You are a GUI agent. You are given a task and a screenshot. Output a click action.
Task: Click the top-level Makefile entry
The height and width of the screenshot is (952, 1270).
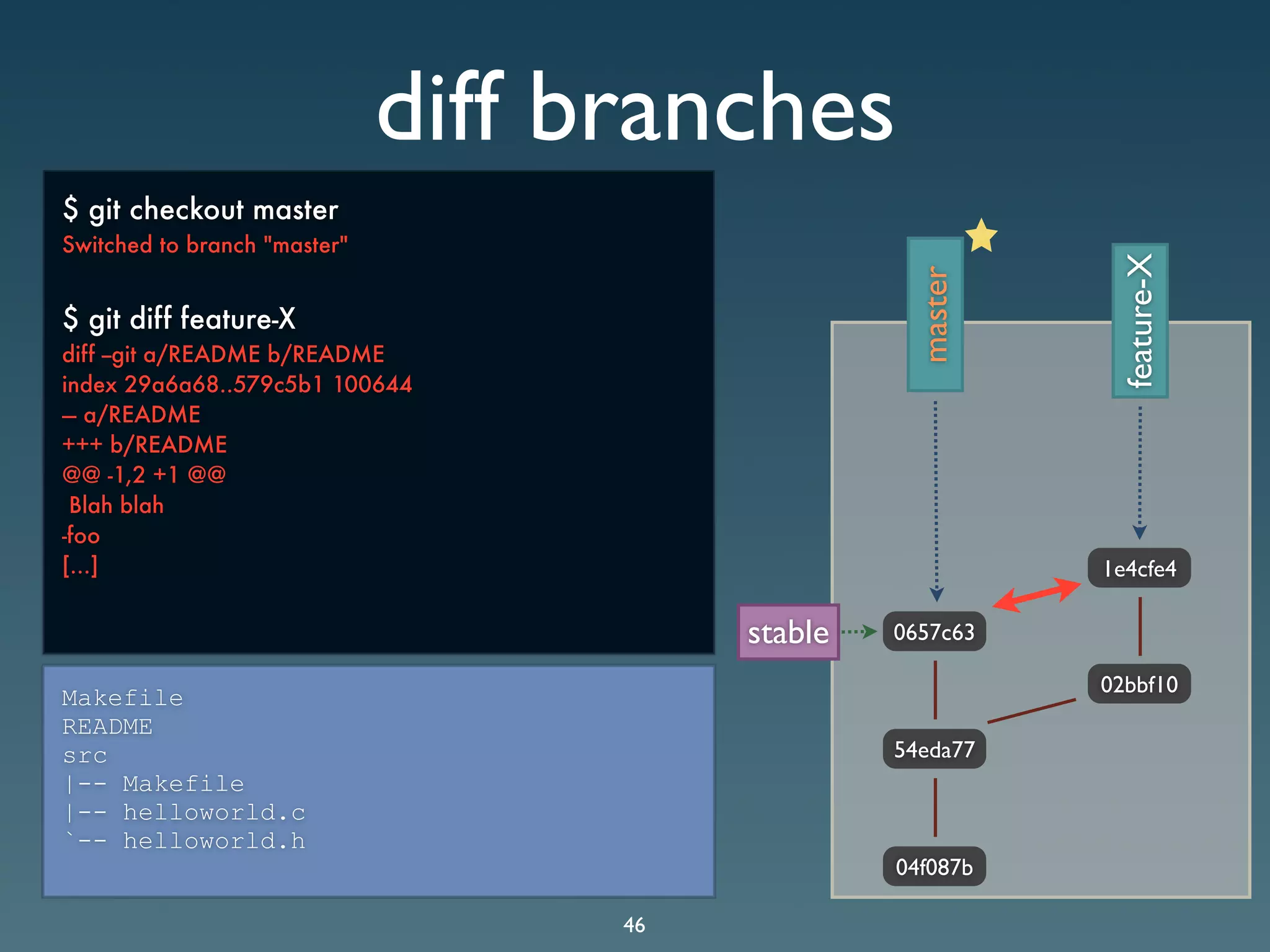[122, 698]
